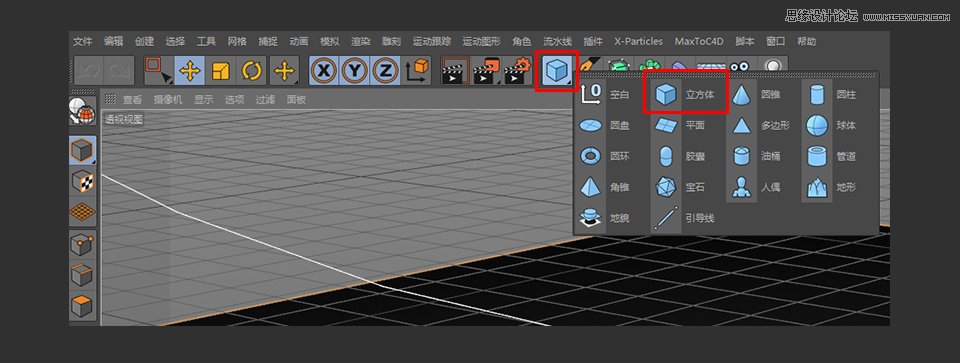
Task: Open the cube primitives toolbar dropdown
Action: [x=557, y=71]
